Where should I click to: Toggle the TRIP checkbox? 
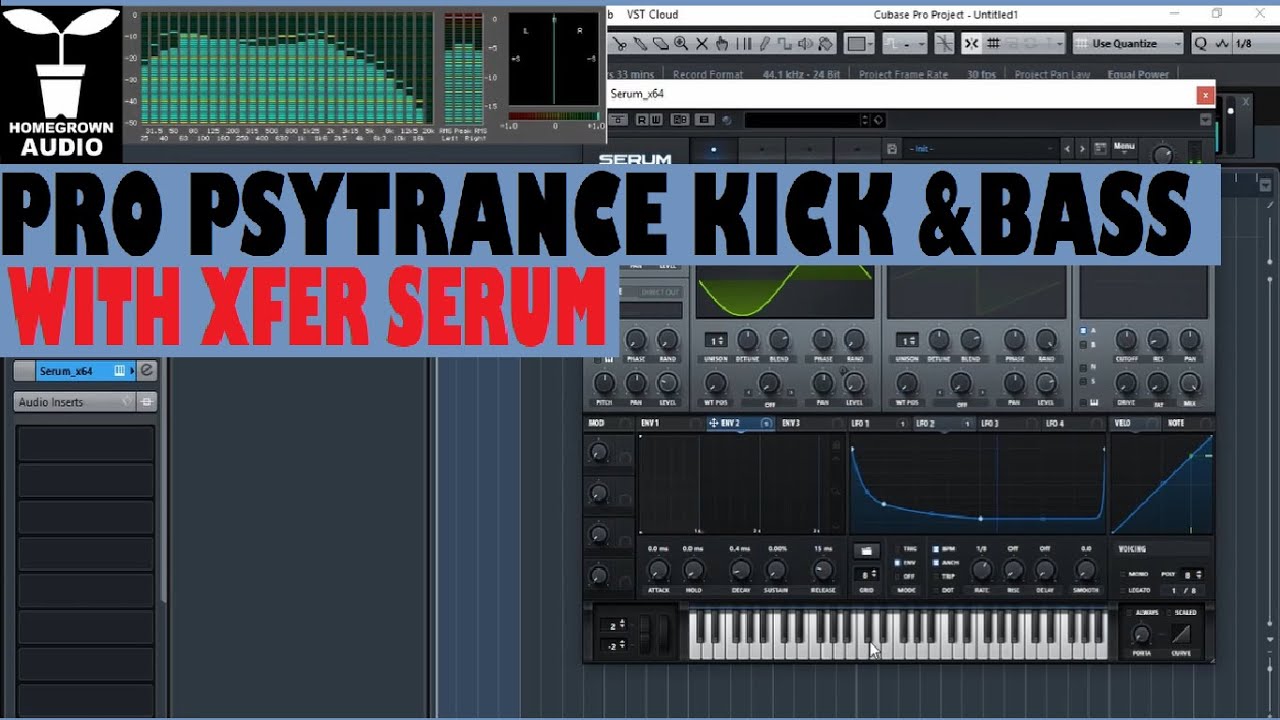tap(935, 577)
